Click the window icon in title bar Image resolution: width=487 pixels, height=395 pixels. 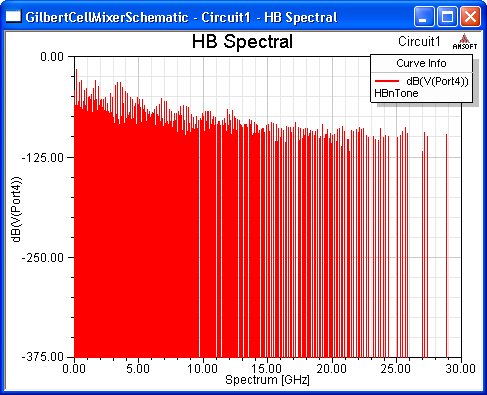pos(14,16)
